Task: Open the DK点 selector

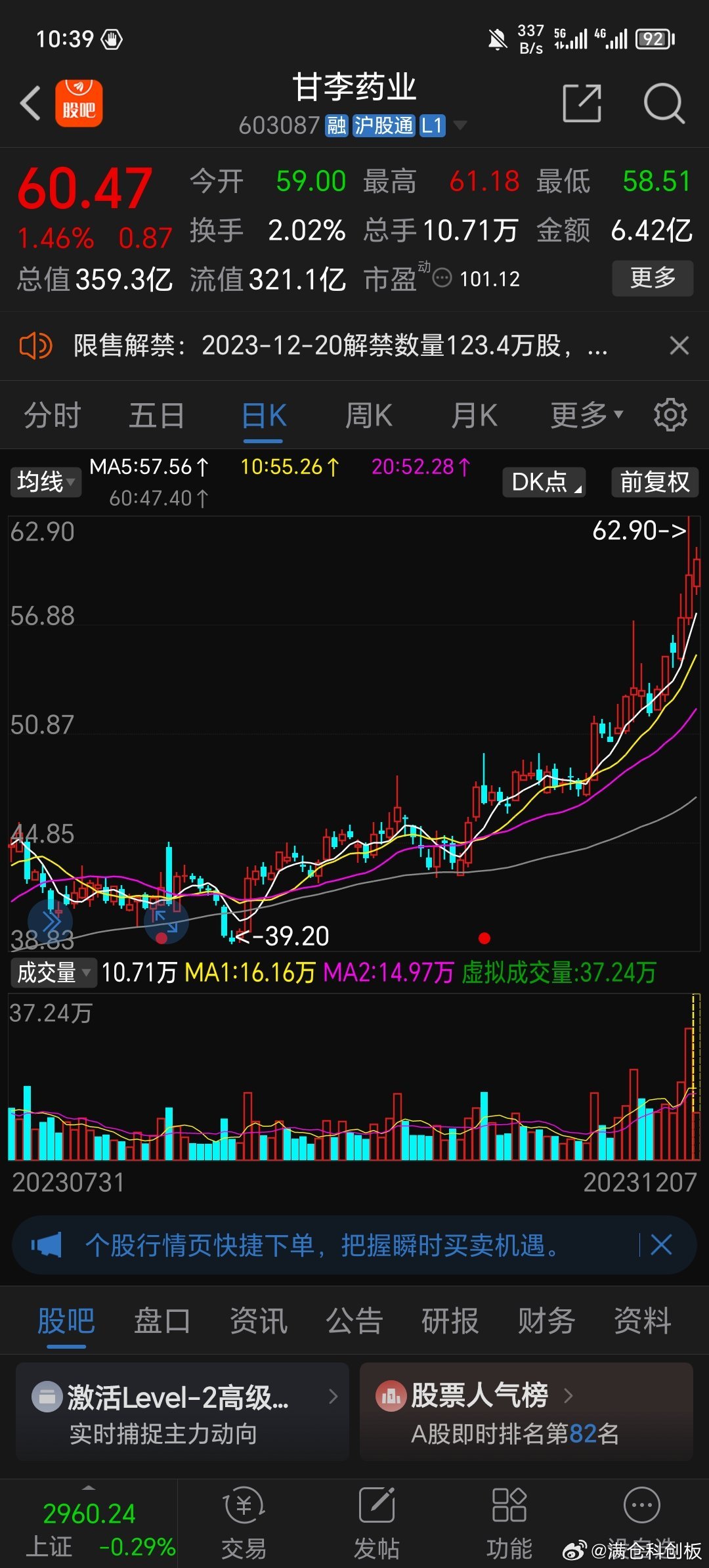Action: click(544, 482)
